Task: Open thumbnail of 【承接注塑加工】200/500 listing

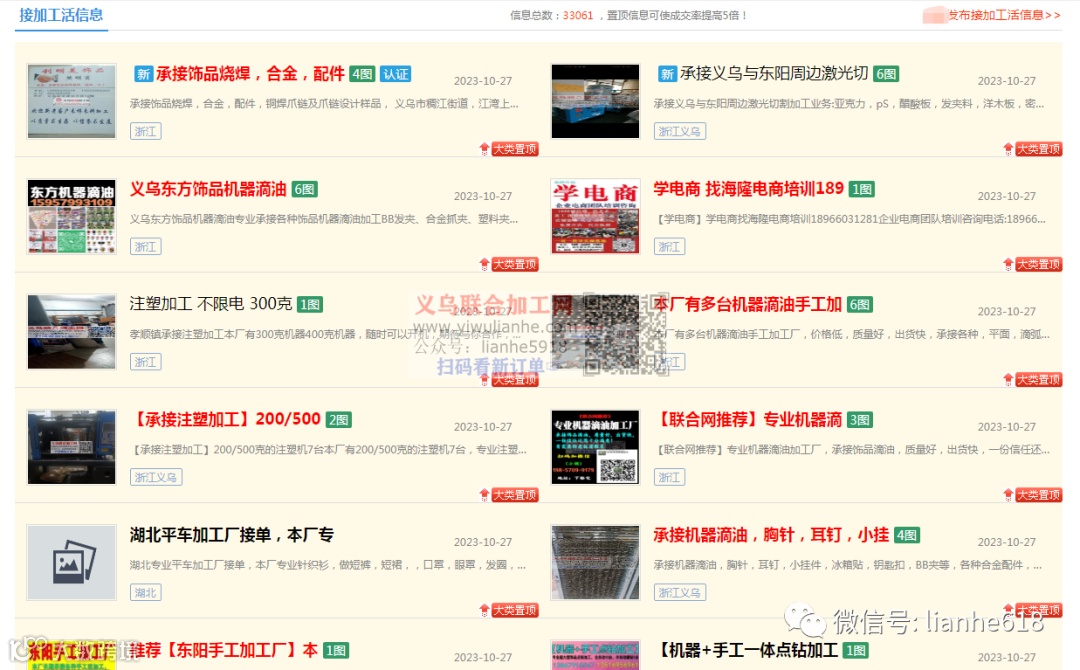Action: coord(72,448)
